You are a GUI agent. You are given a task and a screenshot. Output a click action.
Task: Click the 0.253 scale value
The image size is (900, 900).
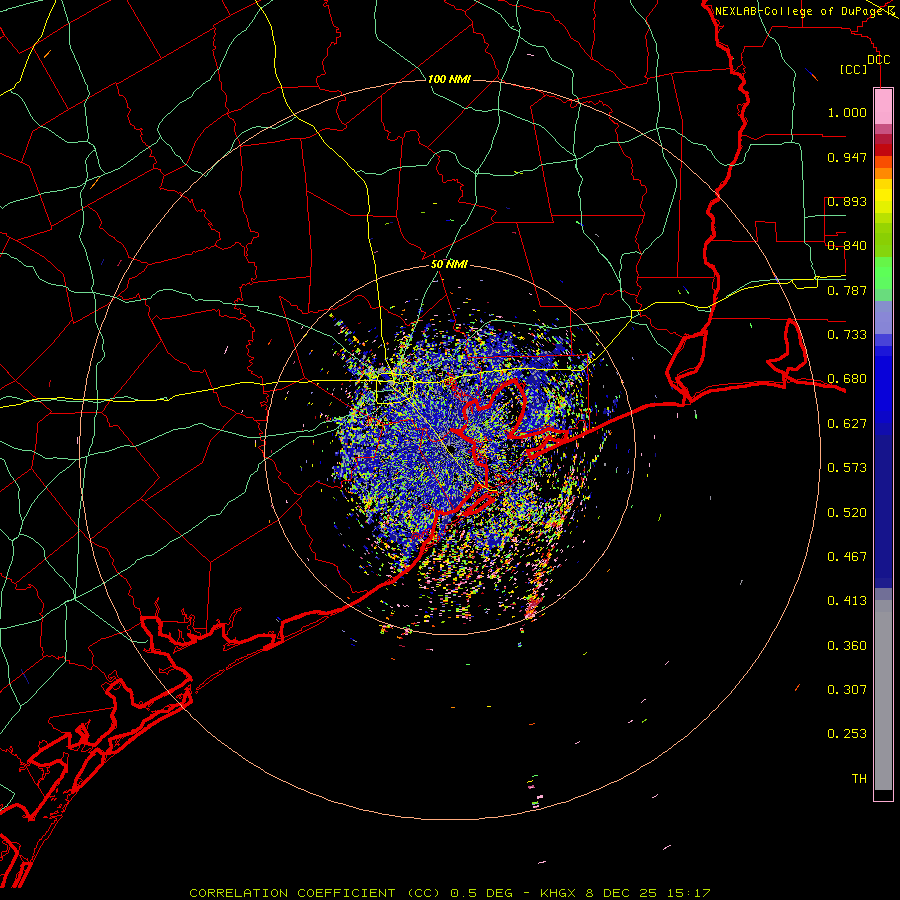pyautogui.click(x=847, y=734)
